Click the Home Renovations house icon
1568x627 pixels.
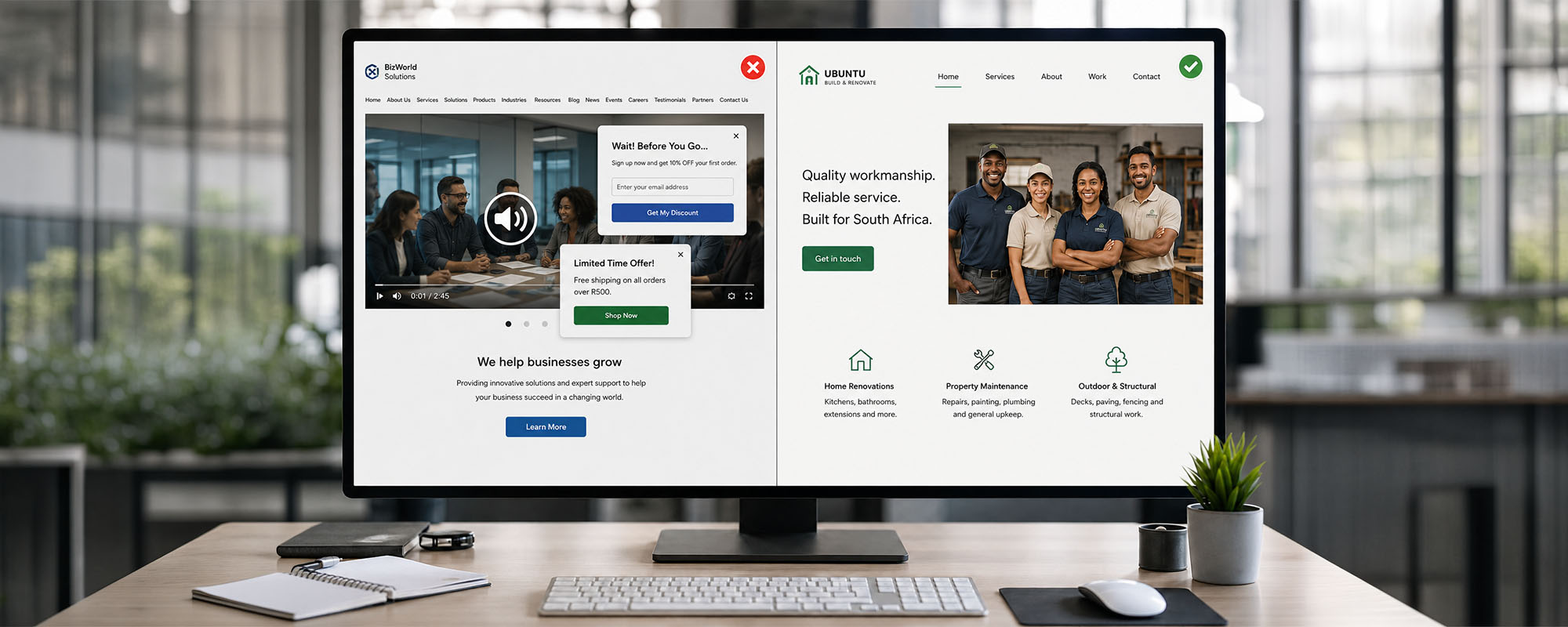[x=861, y=360]
